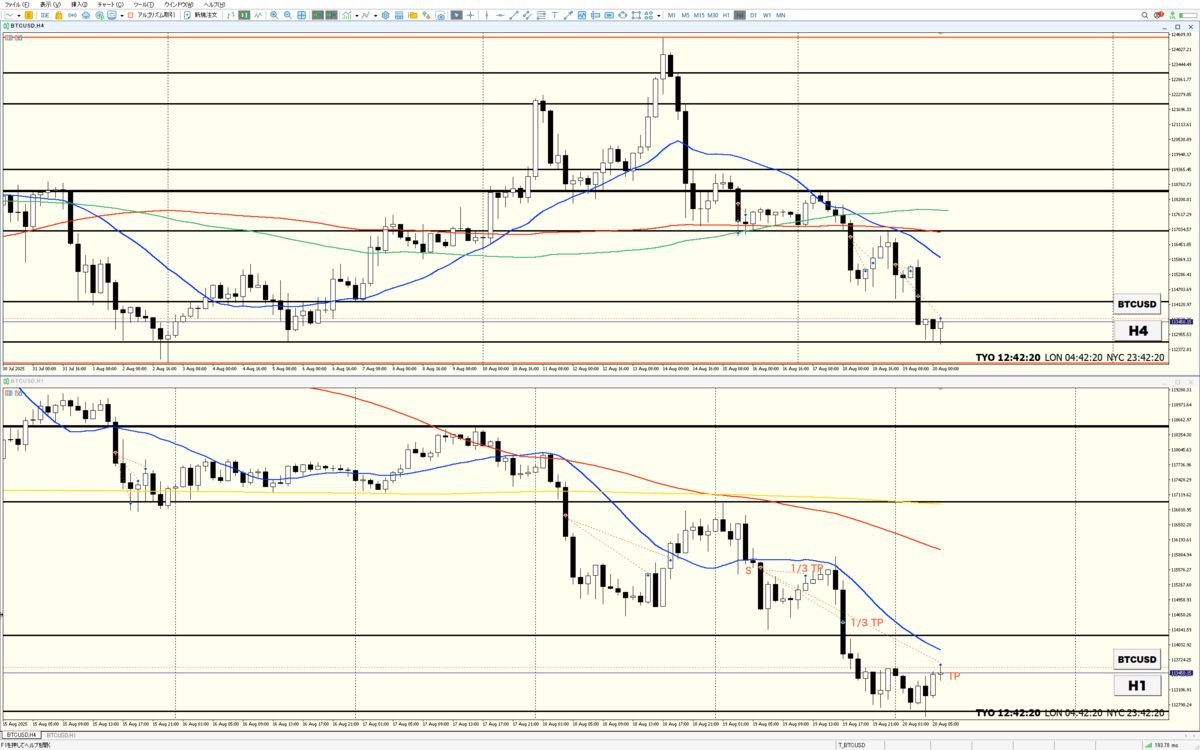Open the ウィンドウ (Window) menu
Screen dimensions: 1200x750
[178, 4]
